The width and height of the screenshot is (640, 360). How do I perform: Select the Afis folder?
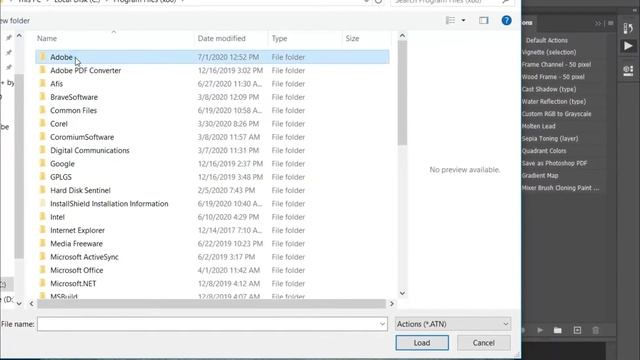[x=56, y=84]
